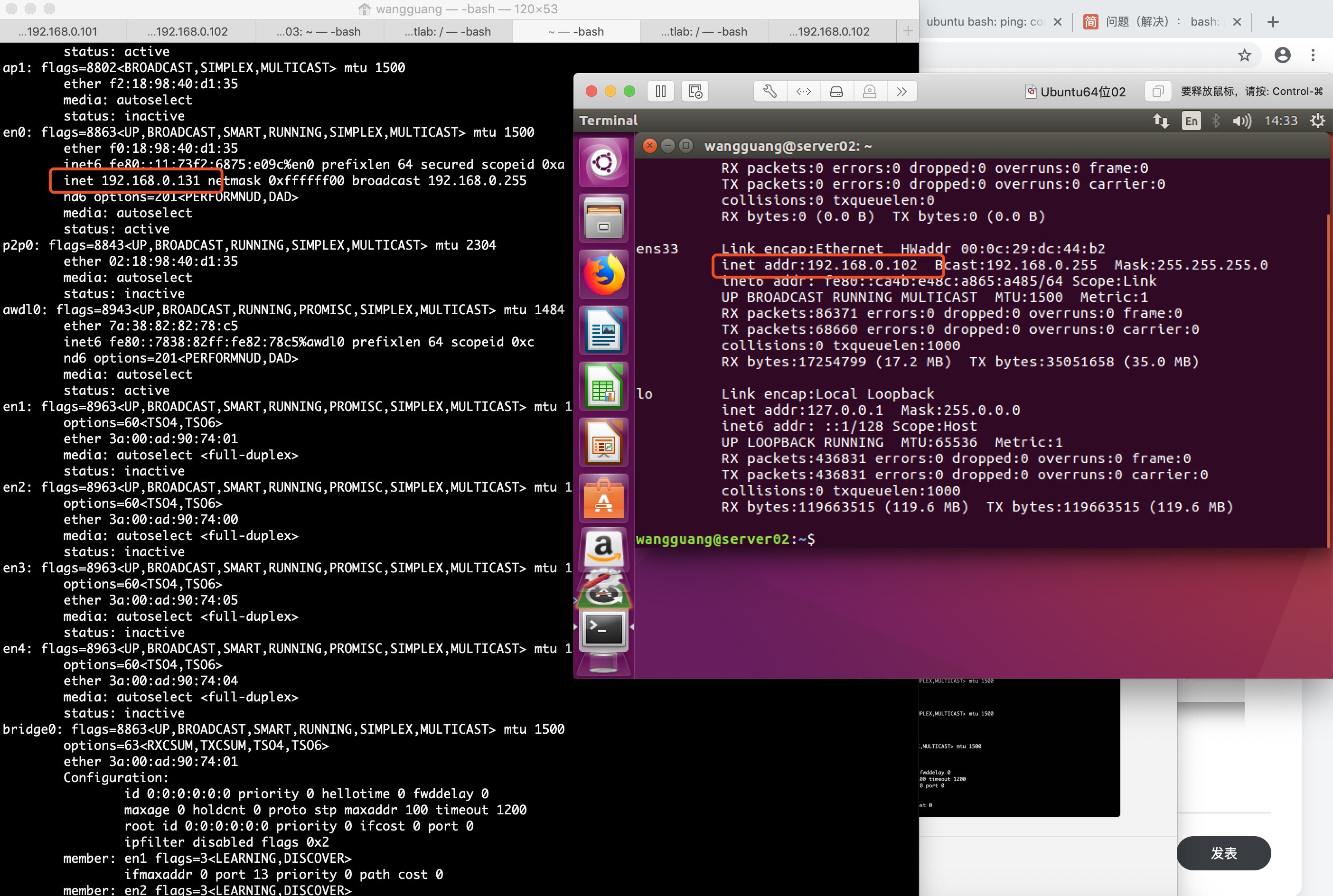Launch Firefox from Ubuntu dock
Image resolution: width=1333 pixels, height=896 pixels.
tap(604, 275)
